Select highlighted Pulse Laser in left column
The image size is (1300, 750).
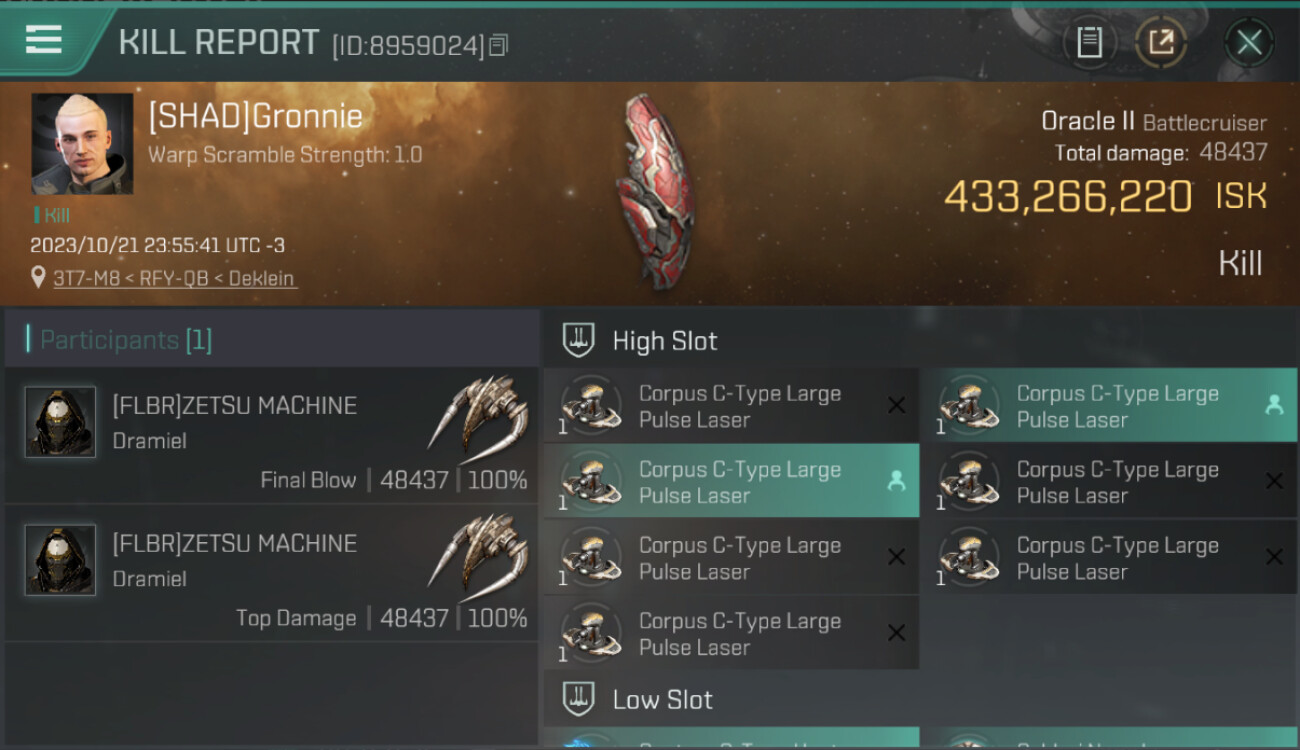[x=731, y=482]
